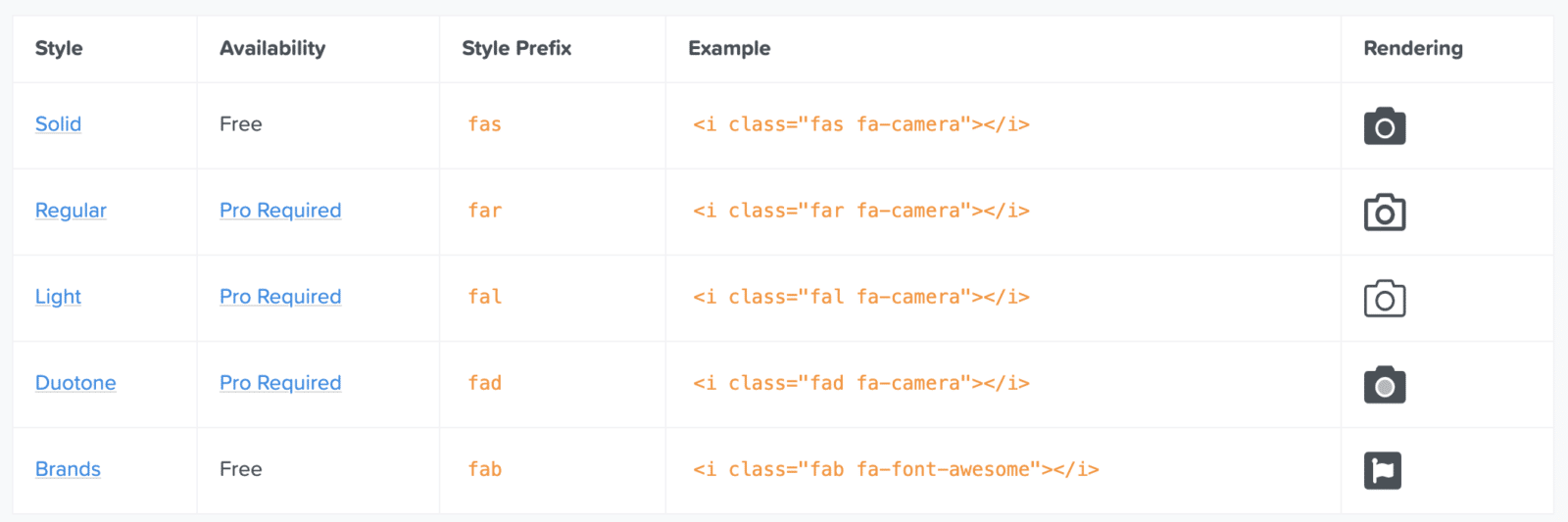1568x522 pixels.
Task: Click Pro Required link in Duotone row
Action: coord(280,383)
